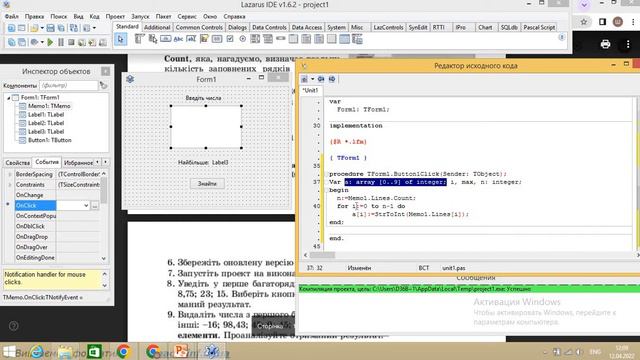Create a new unit via toolbar icon
640x360 pixels.
click(11, 28)
